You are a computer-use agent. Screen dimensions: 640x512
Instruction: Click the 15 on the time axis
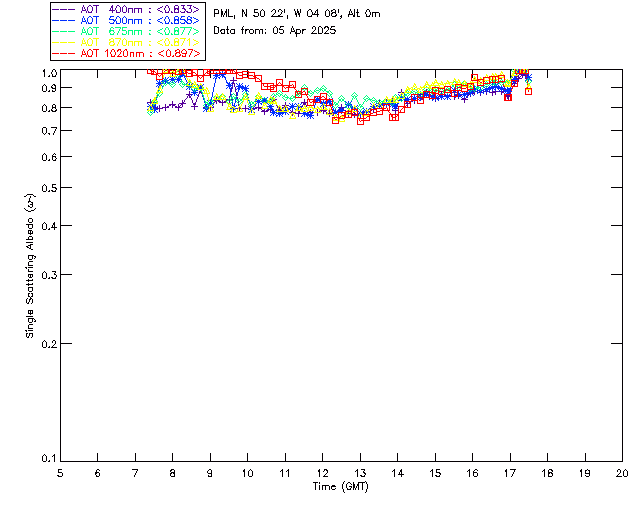(x=435, y=473)
